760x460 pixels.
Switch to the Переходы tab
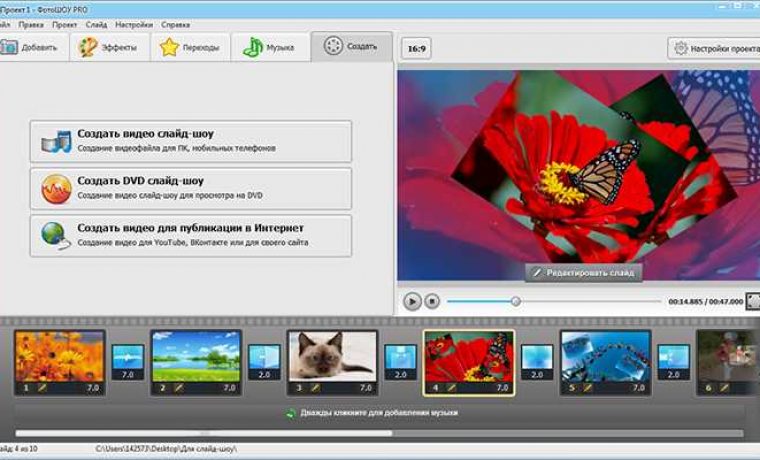coord(190,48)
